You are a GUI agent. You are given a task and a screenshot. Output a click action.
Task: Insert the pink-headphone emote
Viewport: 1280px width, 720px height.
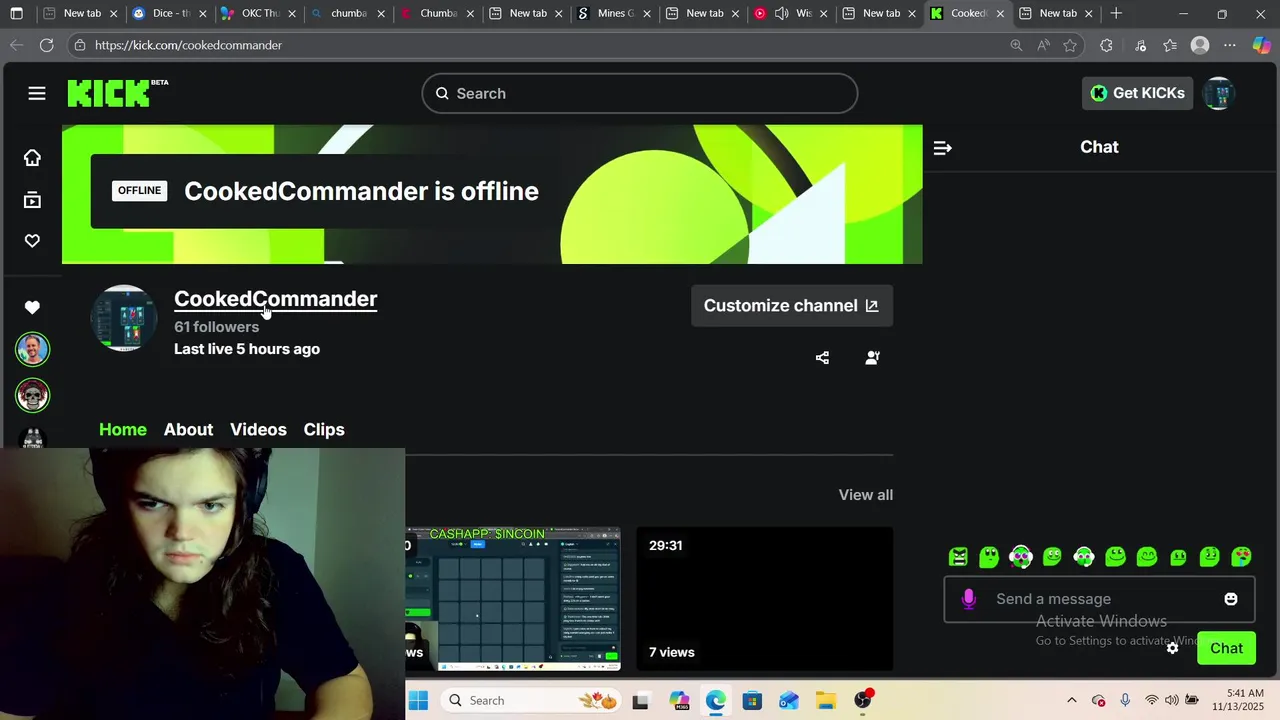[1021, 557]
